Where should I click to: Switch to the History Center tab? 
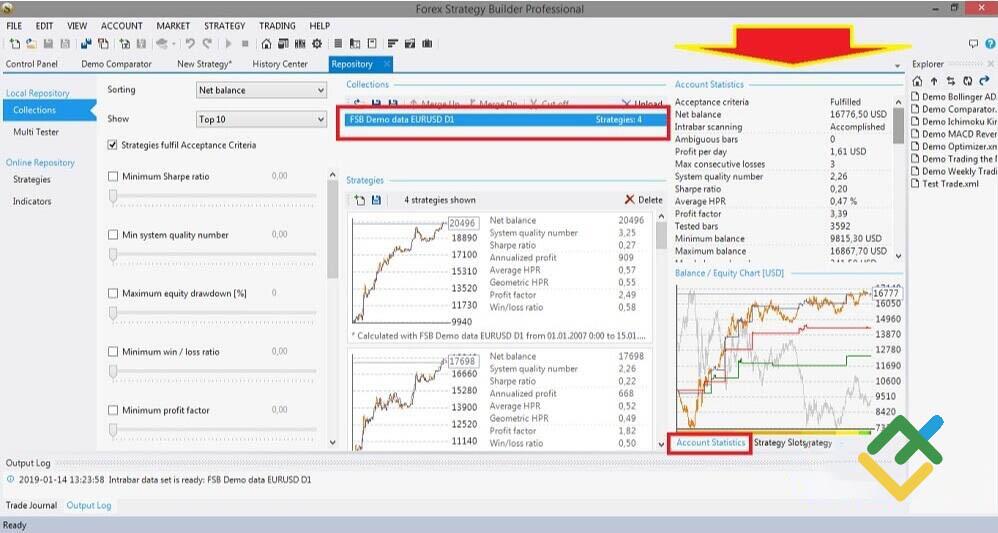point(280,64)
